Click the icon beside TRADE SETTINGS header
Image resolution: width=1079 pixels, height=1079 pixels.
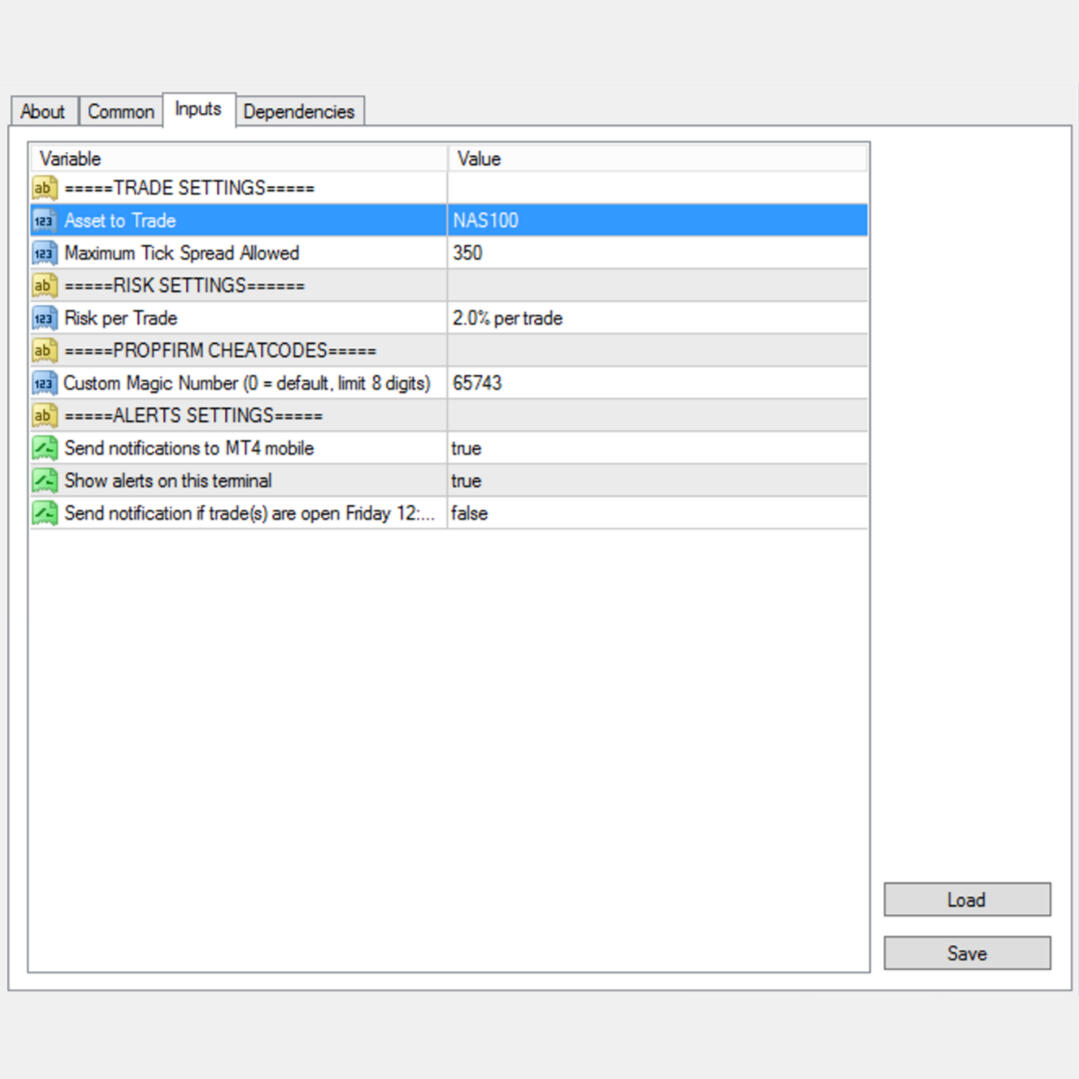pos(44,188)
